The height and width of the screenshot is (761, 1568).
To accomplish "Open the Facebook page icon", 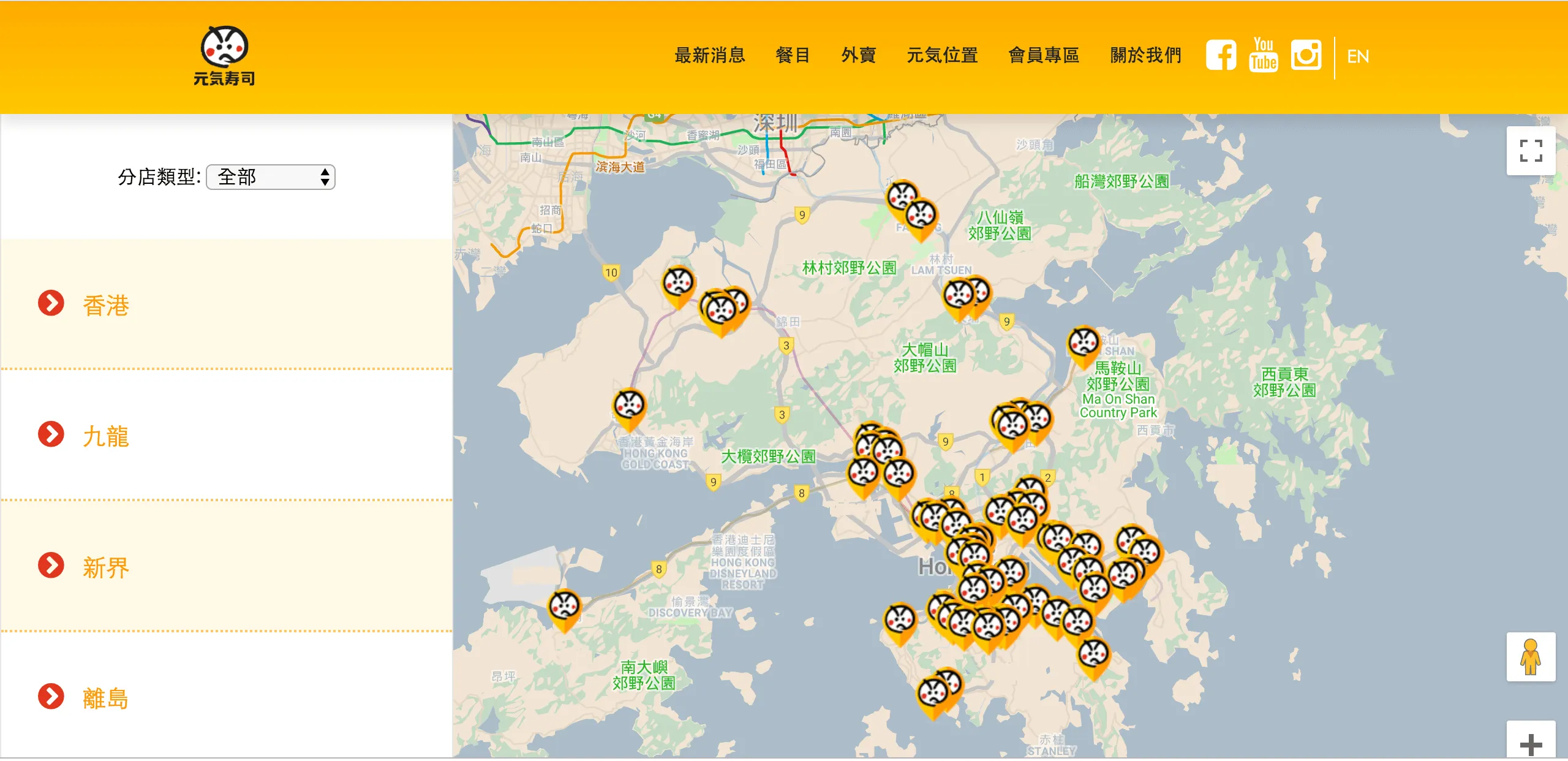I will (1221, 56).
